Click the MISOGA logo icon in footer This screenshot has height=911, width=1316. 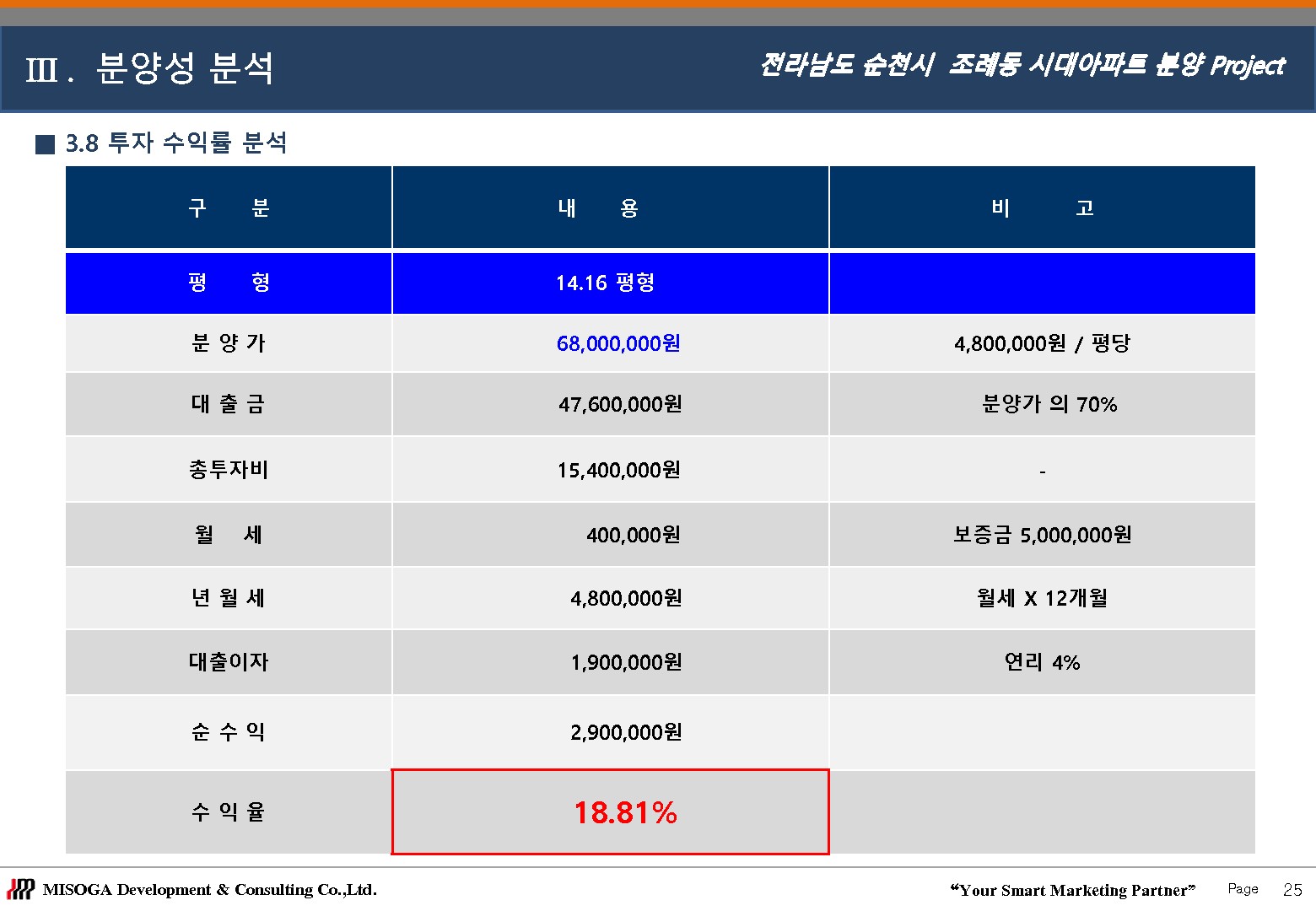tap(20, 889)
